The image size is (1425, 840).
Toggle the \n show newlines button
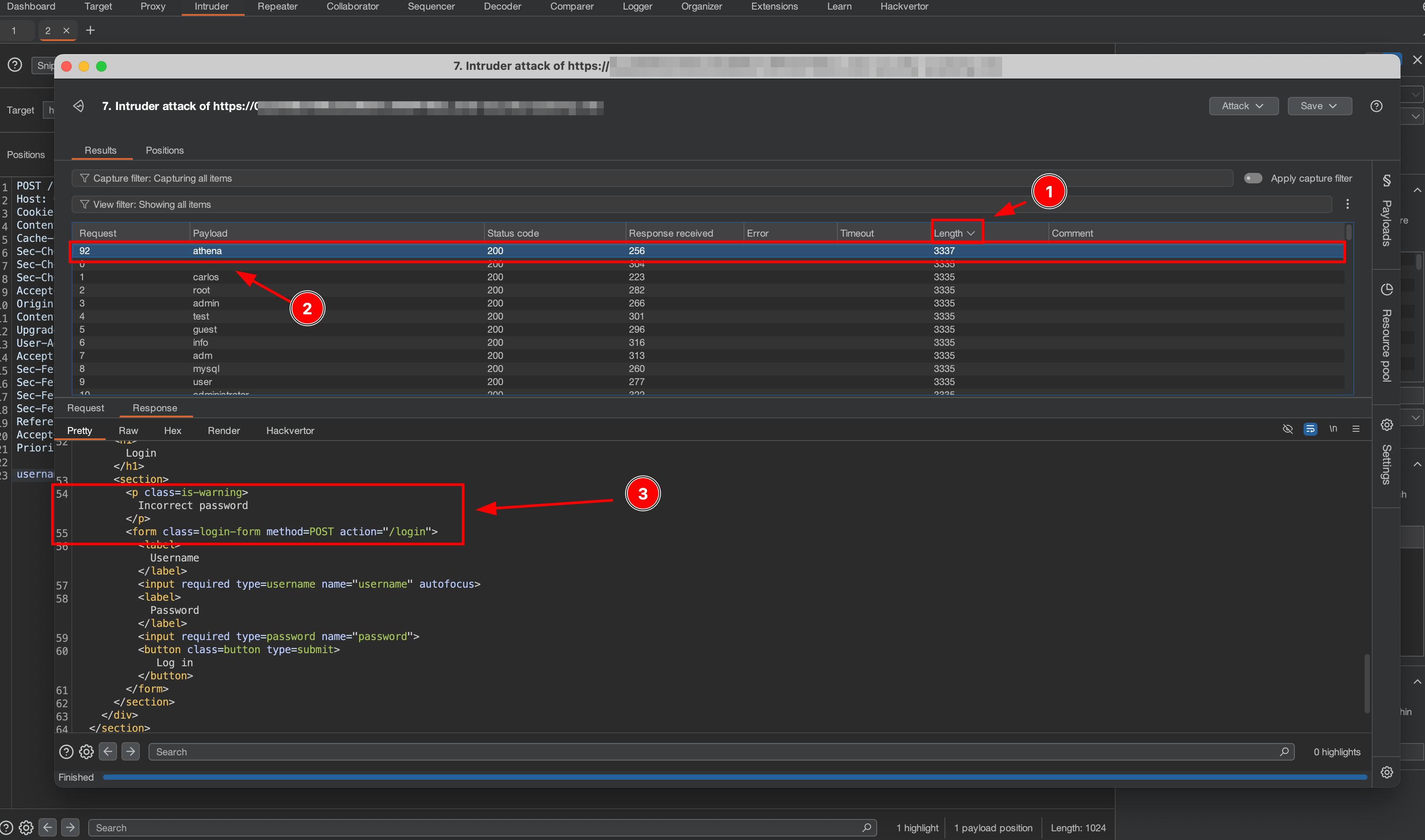(x=1333, y=428)
